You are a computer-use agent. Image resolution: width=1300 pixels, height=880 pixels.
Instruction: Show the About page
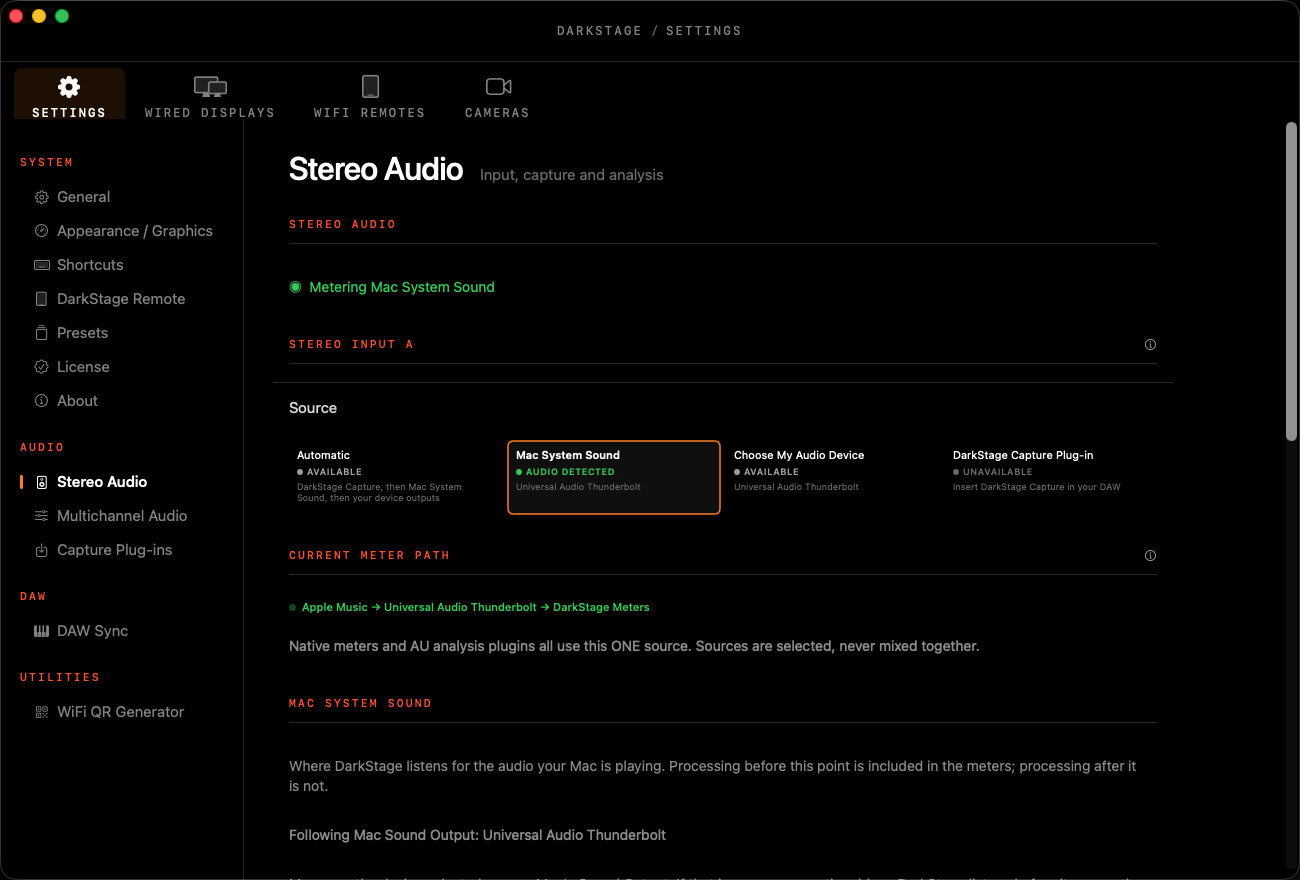pyautogui.click(x=77, y=401)
